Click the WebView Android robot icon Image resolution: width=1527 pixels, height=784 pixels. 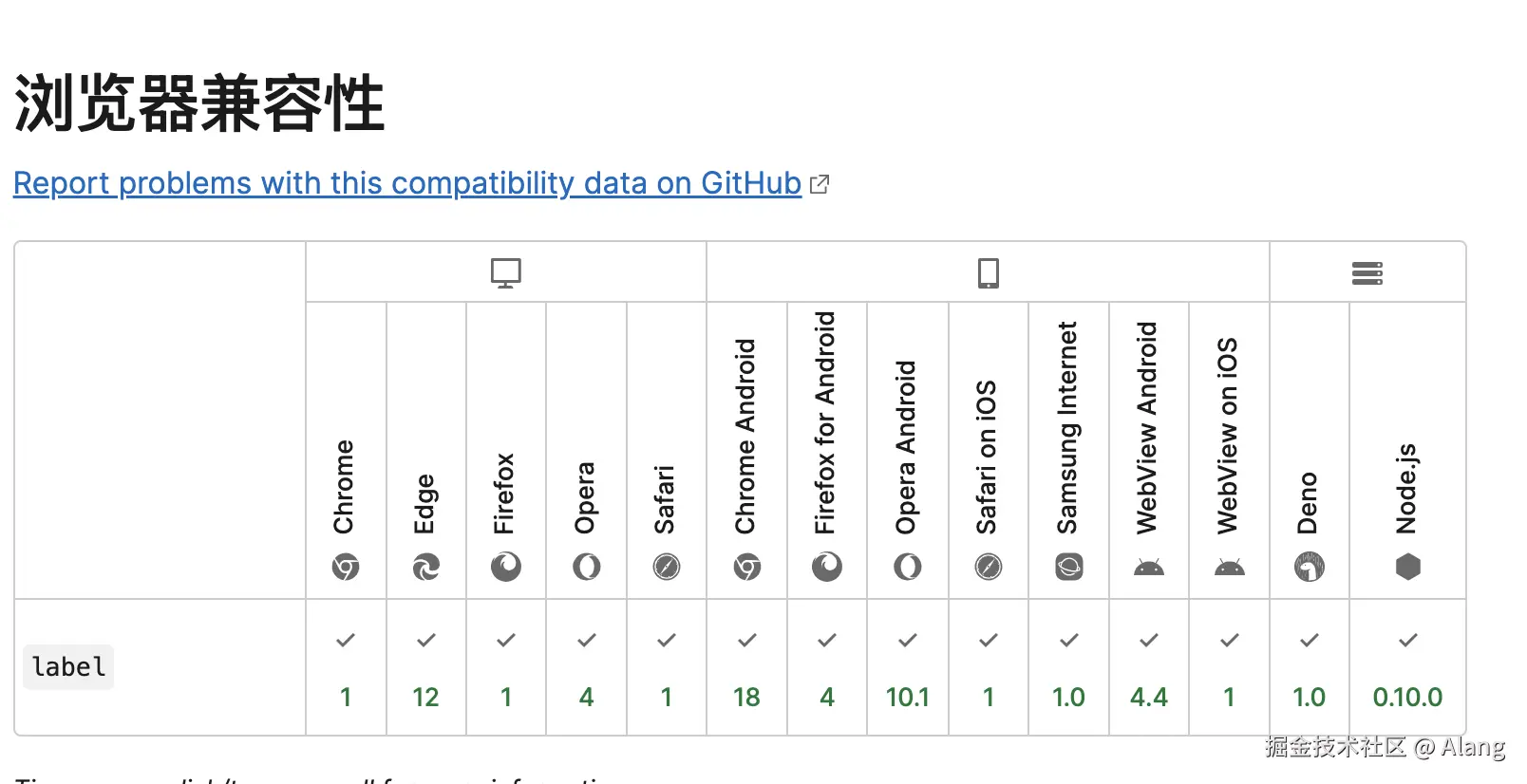coord(1149,568)
